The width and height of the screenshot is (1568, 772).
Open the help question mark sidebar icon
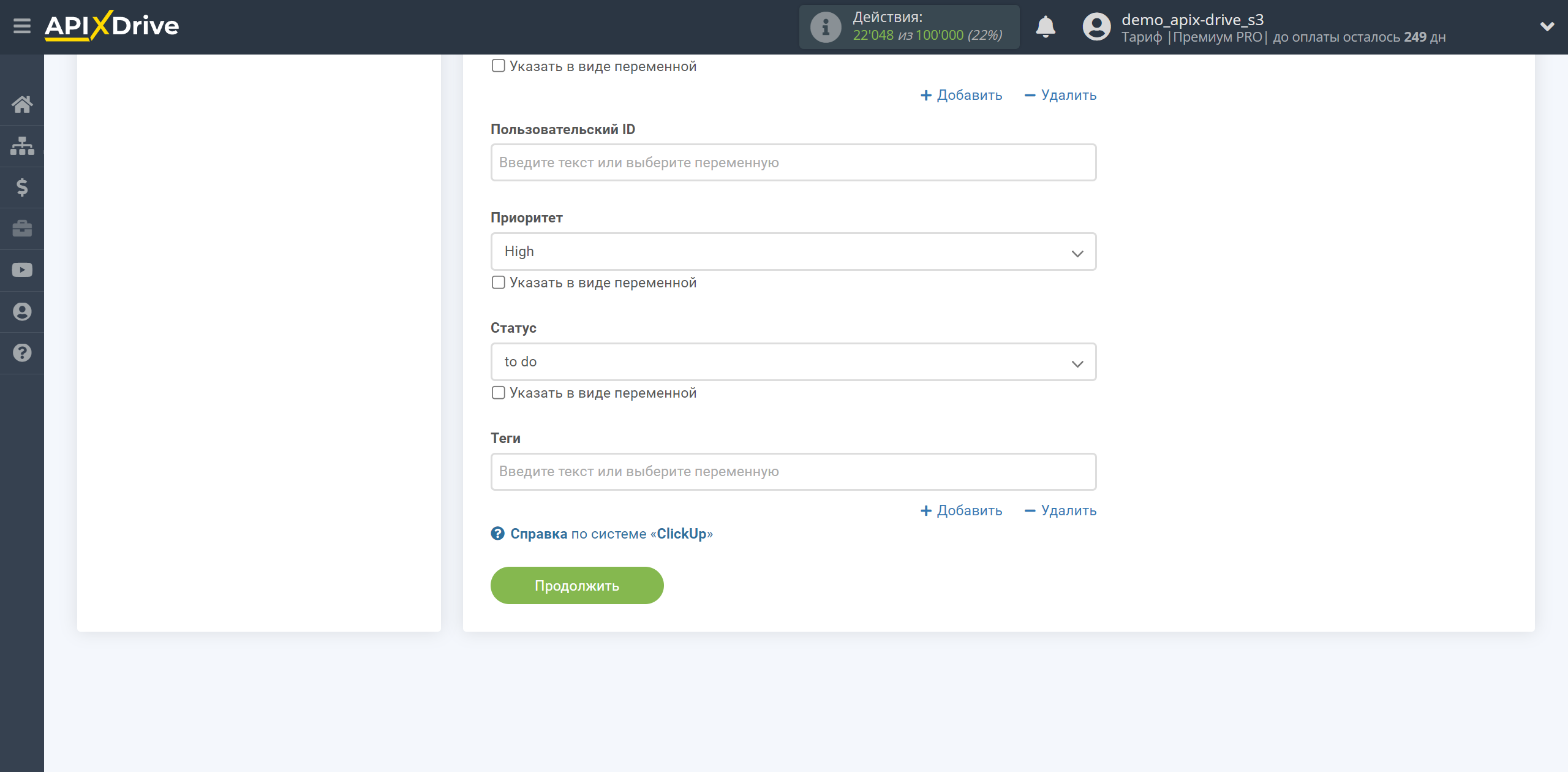tap(22, 353)
